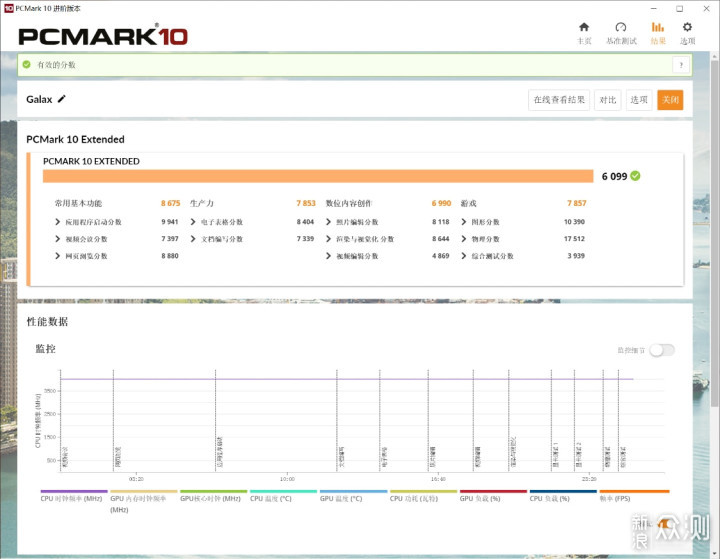Screen dimensions: 720x559
Task: Click the CPU clock frequency (MHz) legend
Action: (72, 498)
